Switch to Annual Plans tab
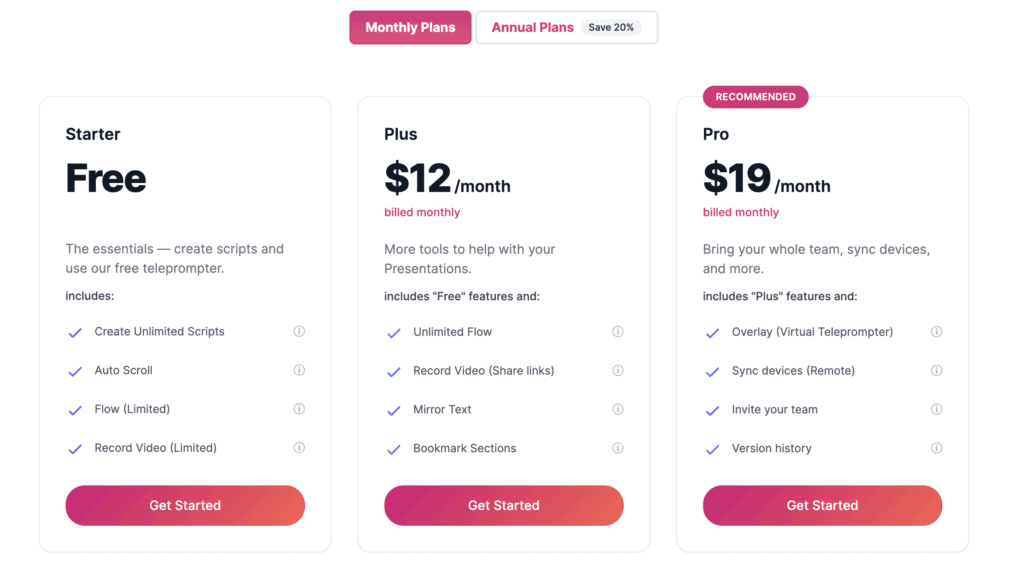This screenshot has height=569, width=1024. coord(566,27)
